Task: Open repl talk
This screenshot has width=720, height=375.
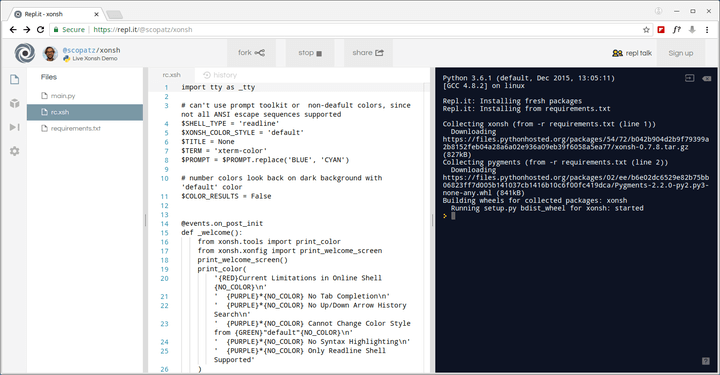Action: click(x=632, y=53)
